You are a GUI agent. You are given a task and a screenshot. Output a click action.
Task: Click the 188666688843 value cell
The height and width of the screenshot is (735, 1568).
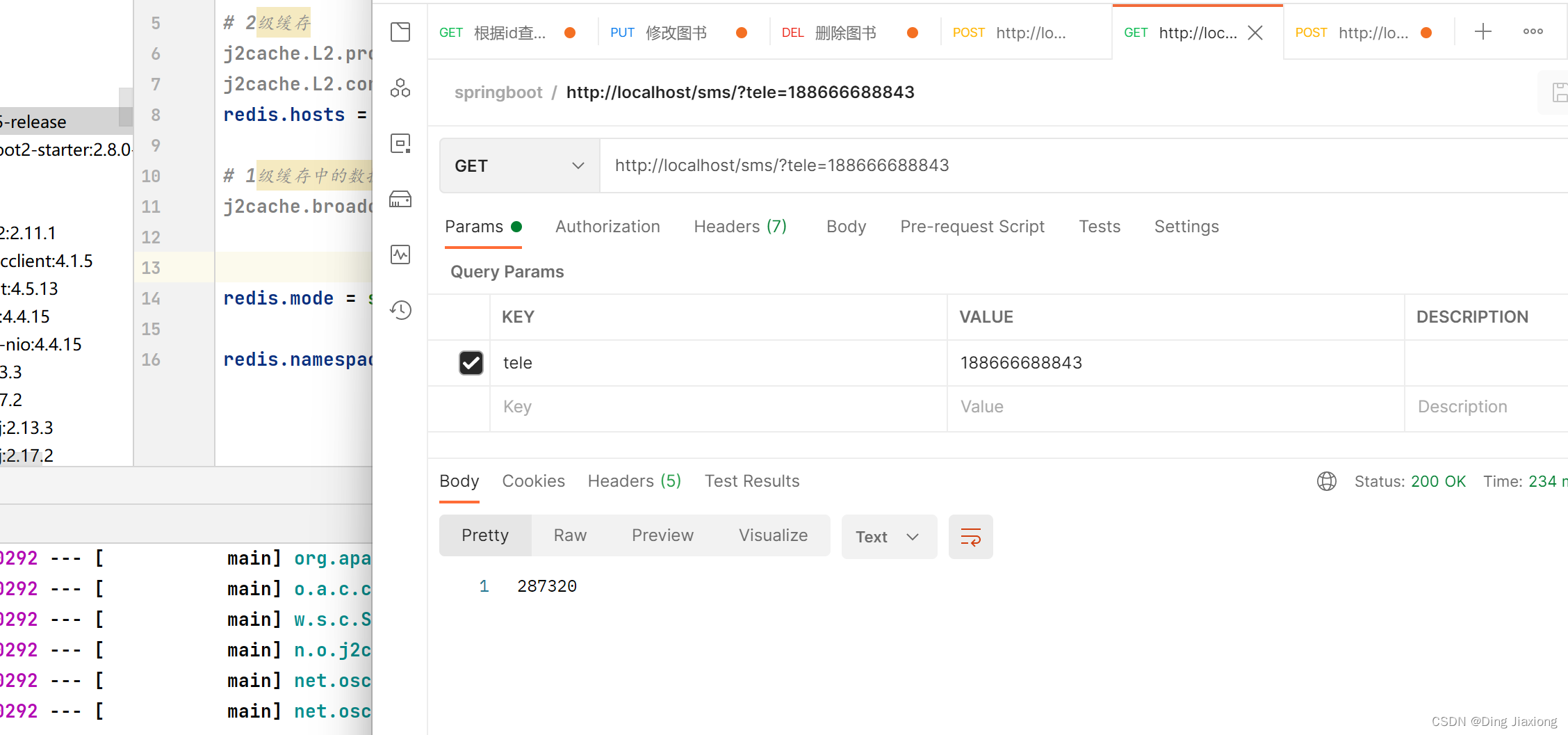(1175, 363)
